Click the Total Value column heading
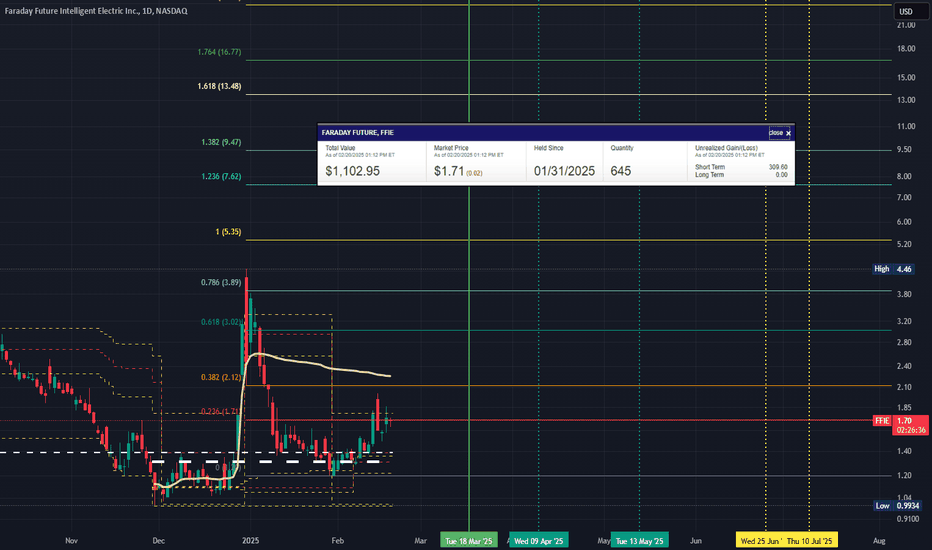The height and width of the screenshot is (550, 932). tap(340, 148)
